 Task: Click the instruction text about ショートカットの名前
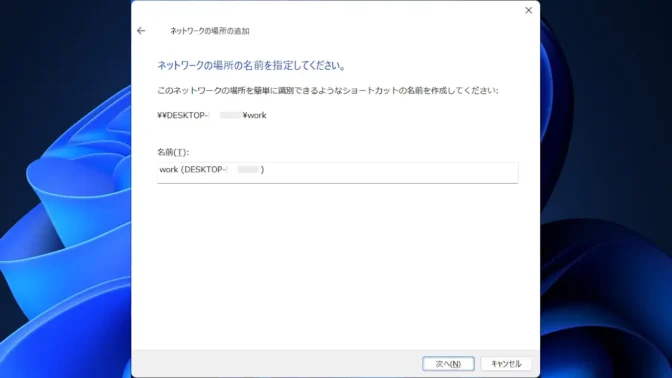click(x=327, y=90)
